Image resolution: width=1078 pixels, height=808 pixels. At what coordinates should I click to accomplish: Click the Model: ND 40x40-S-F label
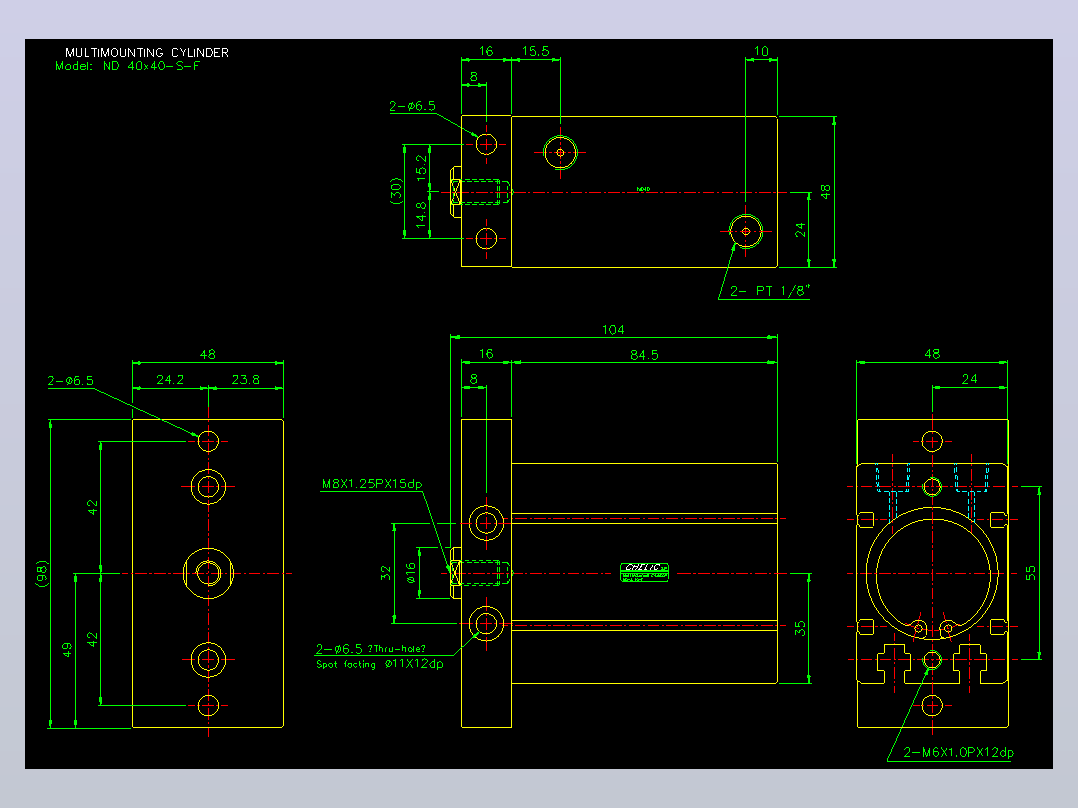(x=128, y=66)
